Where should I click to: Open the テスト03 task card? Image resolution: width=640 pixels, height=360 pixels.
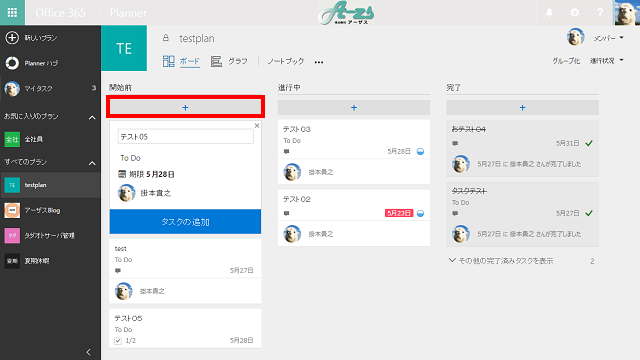(x=354, y=152)
